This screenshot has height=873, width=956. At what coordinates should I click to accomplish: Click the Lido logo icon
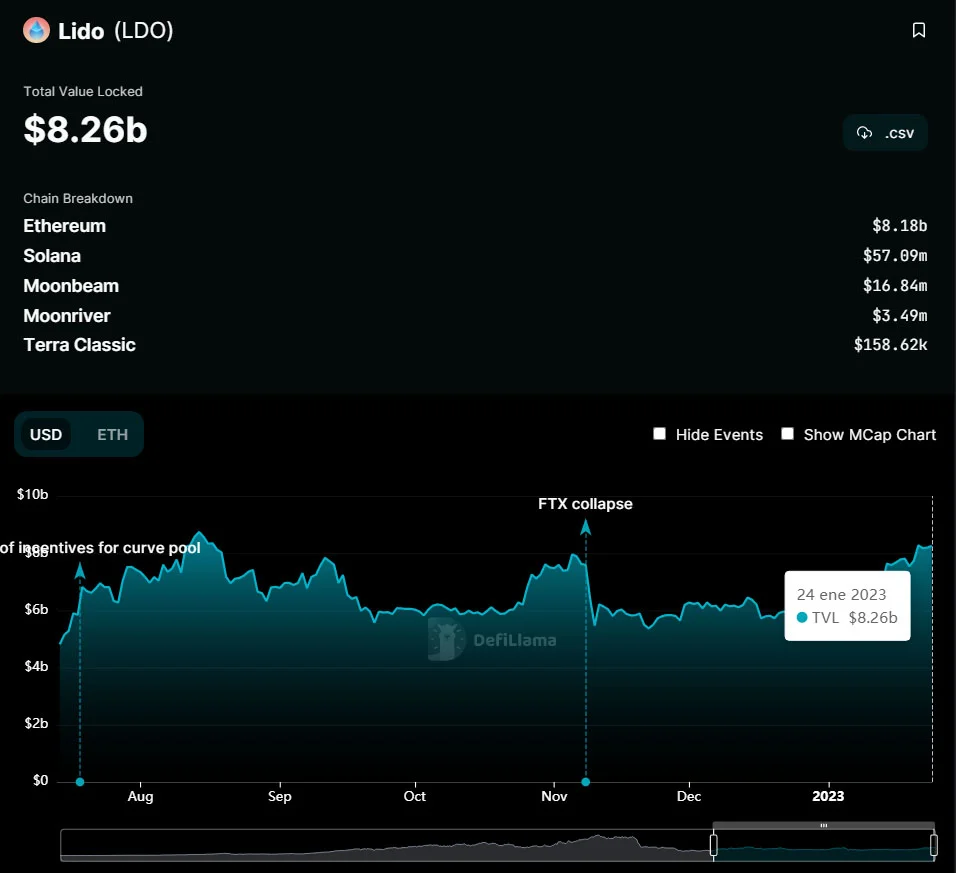tap(37, 30)
